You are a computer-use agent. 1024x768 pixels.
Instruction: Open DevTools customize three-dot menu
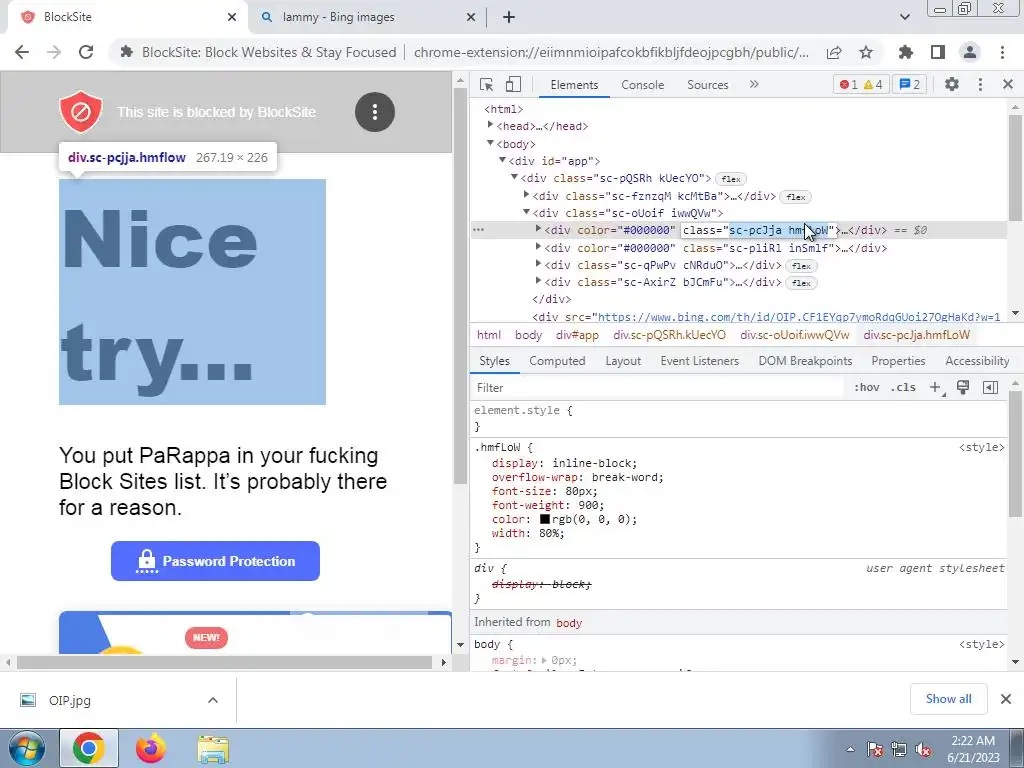(980, 84)
